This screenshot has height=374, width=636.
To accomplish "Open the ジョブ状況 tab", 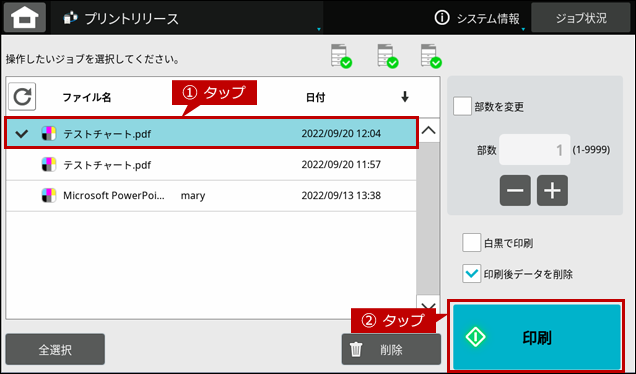I will 581,18.
